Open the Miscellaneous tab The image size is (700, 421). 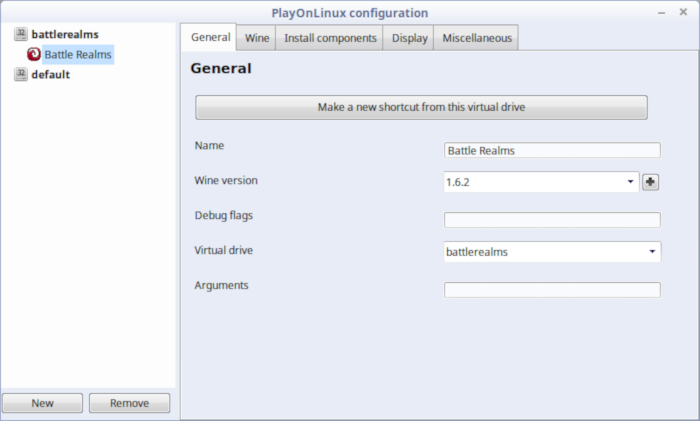pyautogui.click(x=477, y=38)
